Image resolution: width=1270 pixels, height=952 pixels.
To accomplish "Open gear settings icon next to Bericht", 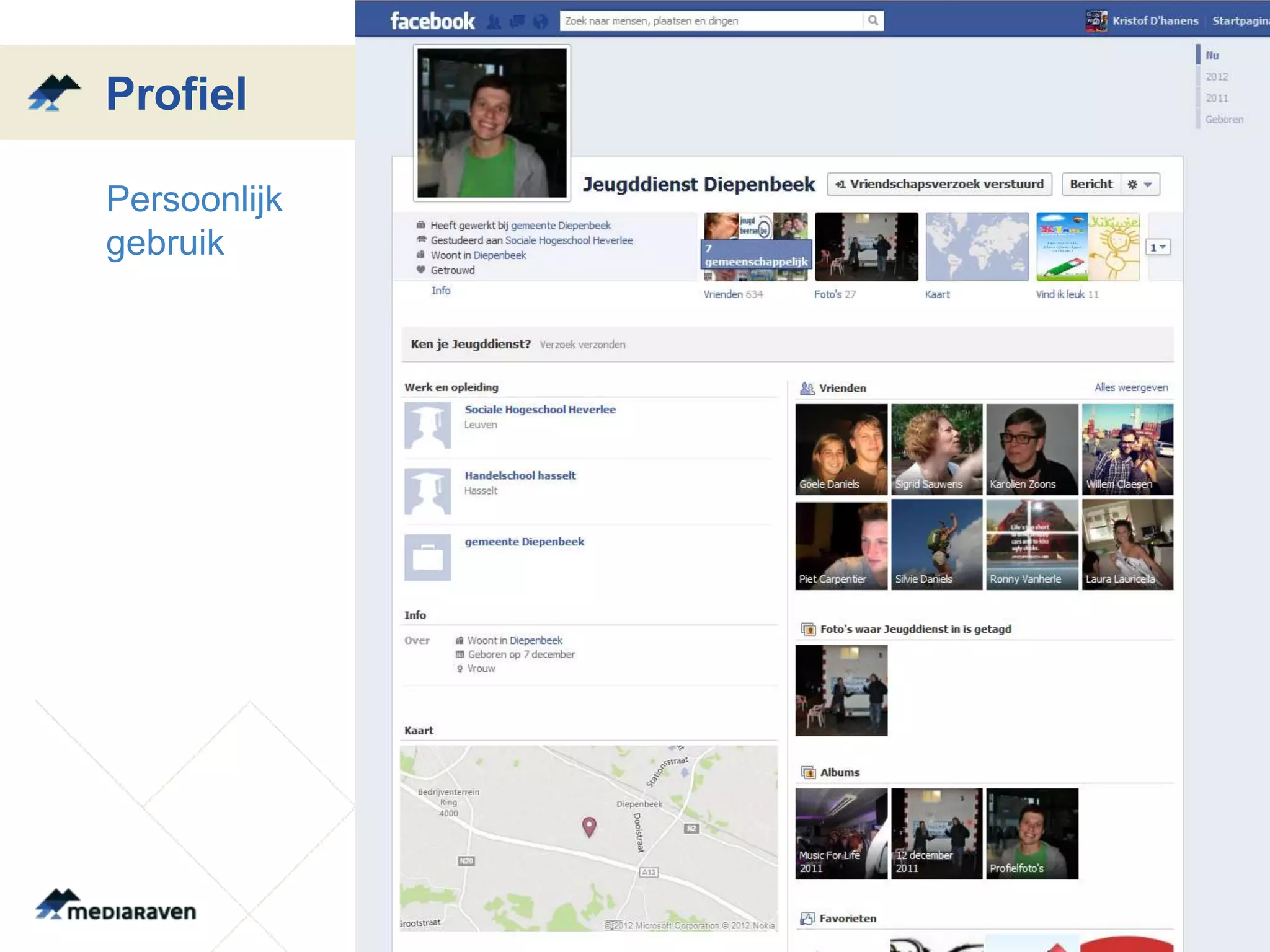I will [x=1132, y=184].
